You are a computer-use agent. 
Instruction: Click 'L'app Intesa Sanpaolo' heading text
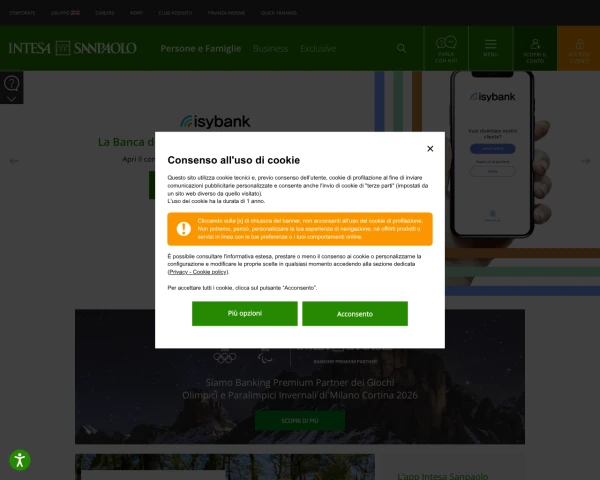(x=443, y=476)
